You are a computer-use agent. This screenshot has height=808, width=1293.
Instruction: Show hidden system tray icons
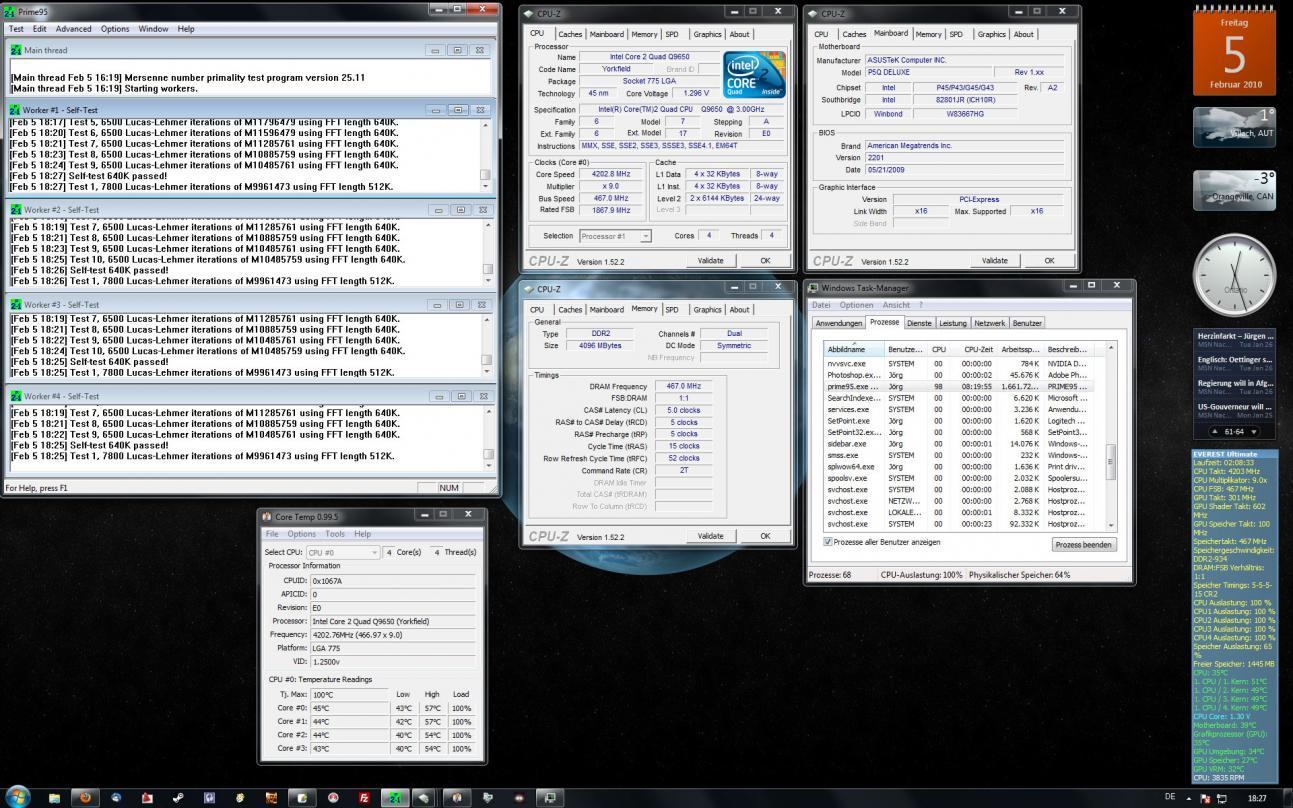1189,799
